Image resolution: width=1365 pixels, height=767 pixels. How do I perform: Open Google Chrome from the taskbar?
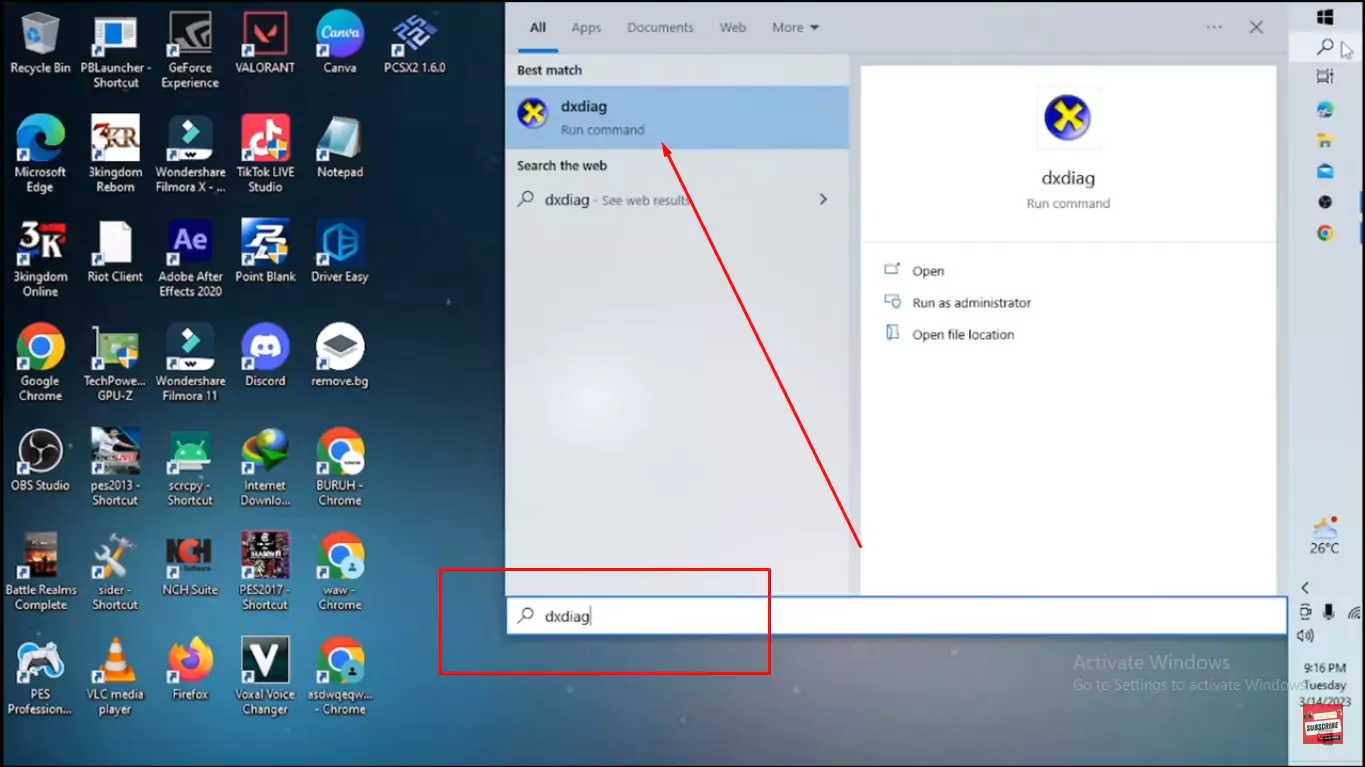tap(1326, 233)
